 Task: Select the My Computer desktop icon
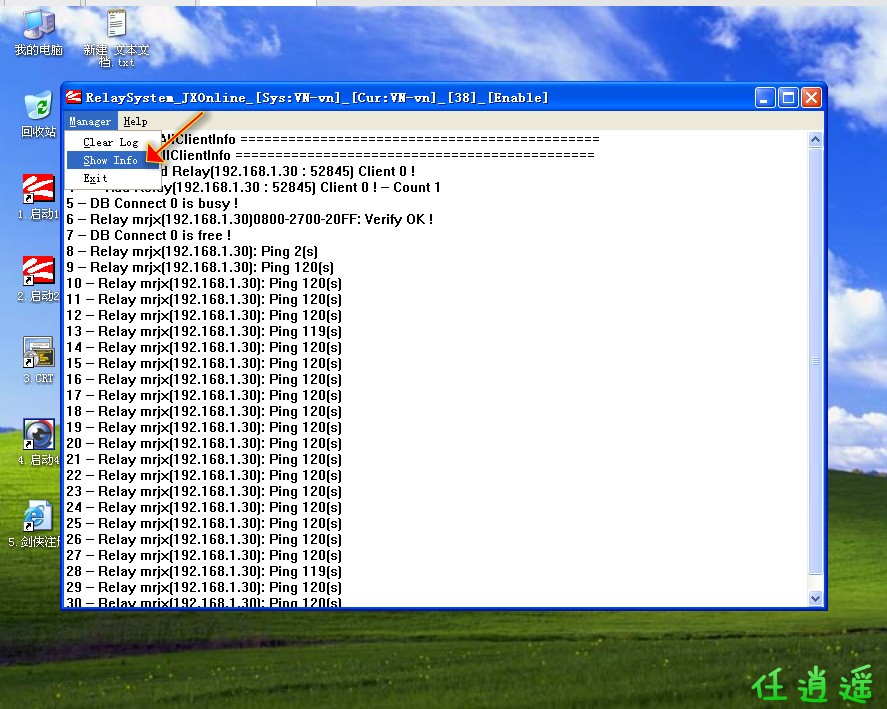(x=38, y=32)
